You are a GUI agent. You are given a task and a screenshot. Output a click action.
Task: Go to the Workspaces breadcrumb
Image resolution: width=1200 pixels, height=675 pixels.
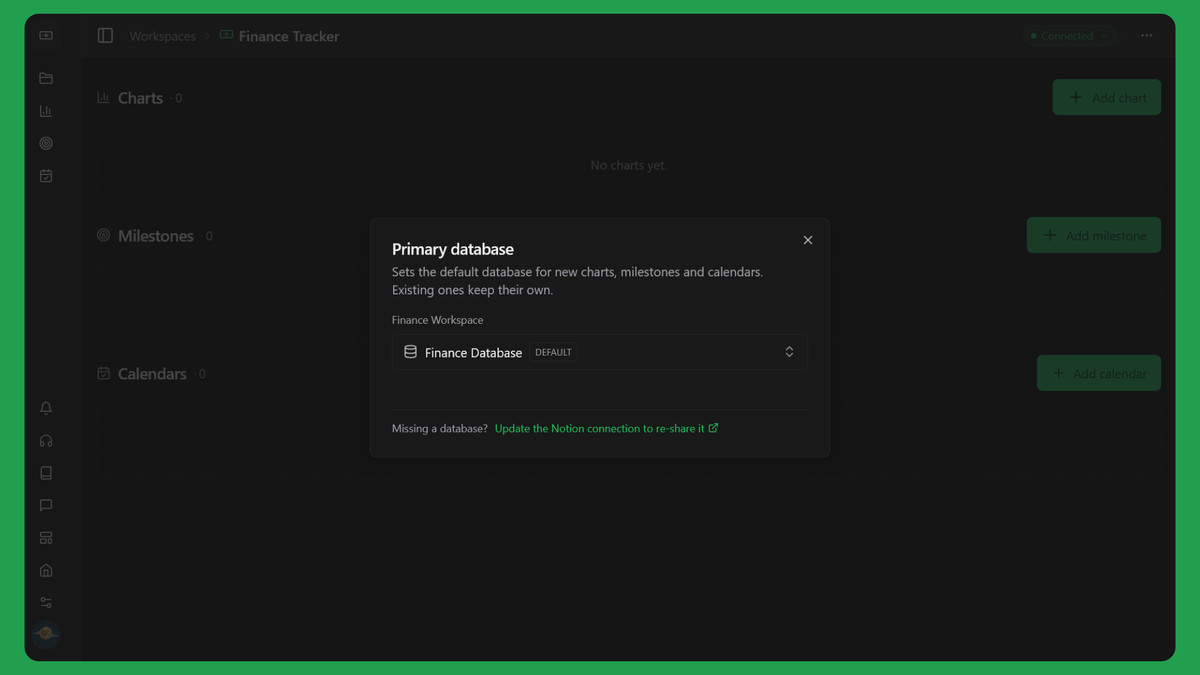tap(162, 36)
